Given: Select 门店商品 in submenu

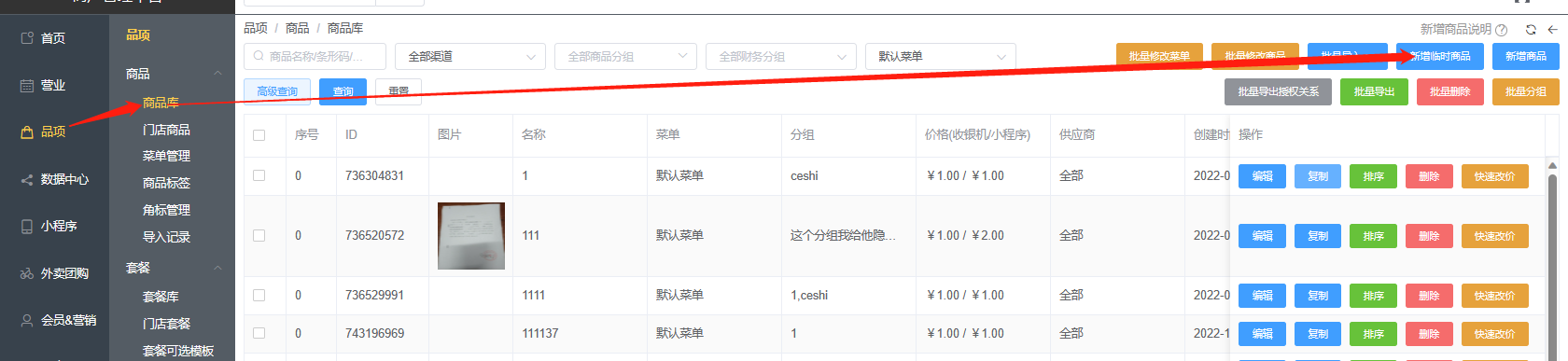Looking at the screenshot, I should pyautogui.click(x=166, y=130).
